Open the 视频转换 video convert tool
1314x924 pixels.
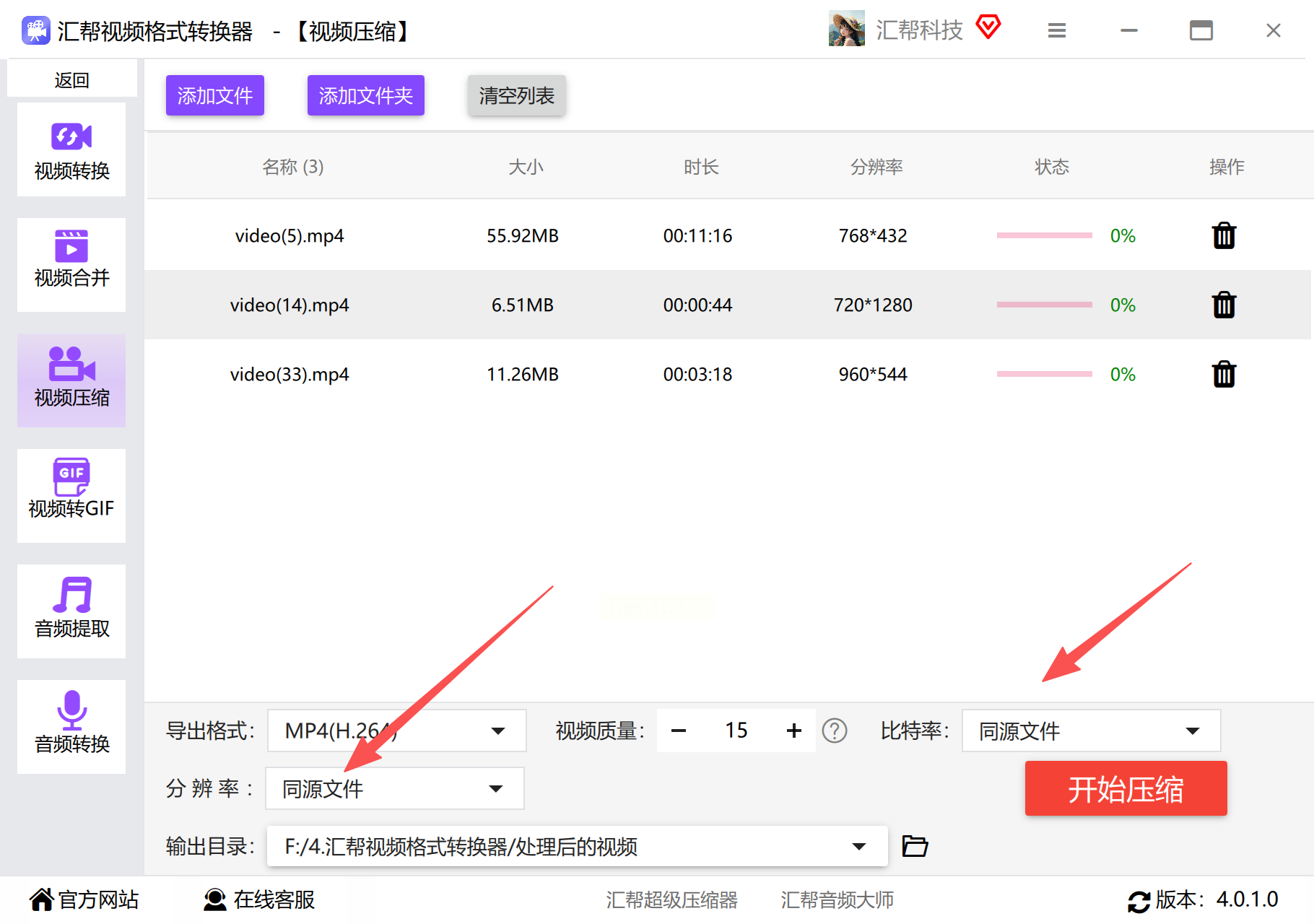[x=71, y=149]
